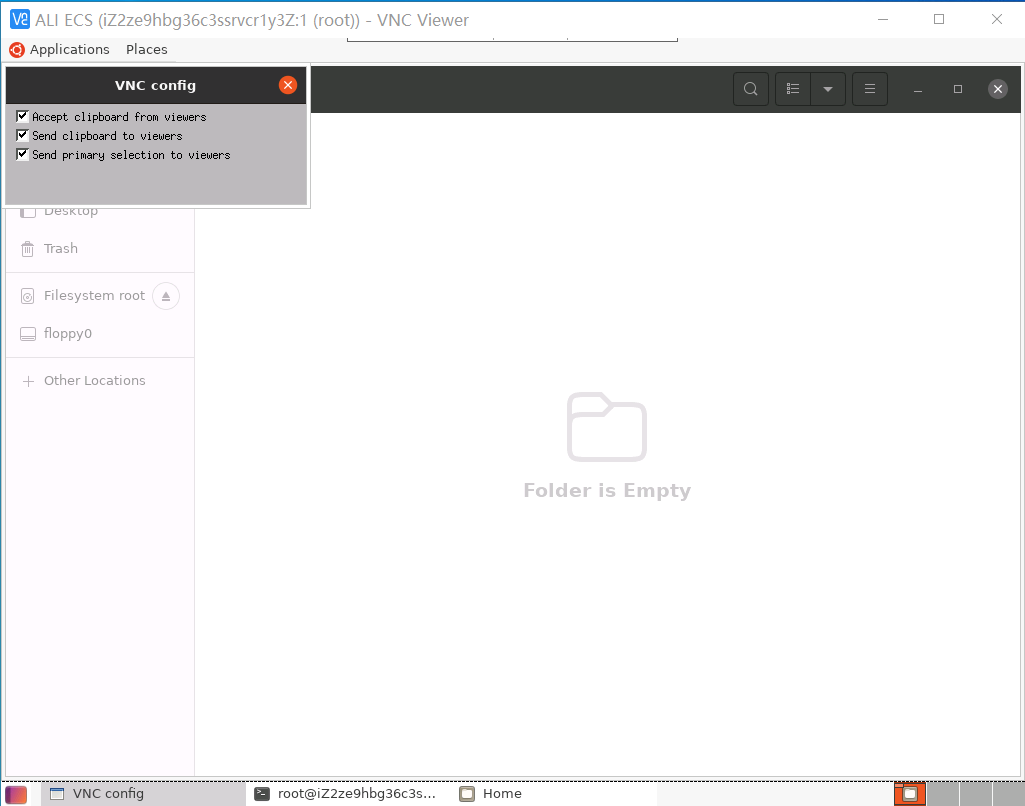The height and width of the screenshot is (806, 1025).
Task: Switch to VNC config taskbar button
Action: (143, 794)
